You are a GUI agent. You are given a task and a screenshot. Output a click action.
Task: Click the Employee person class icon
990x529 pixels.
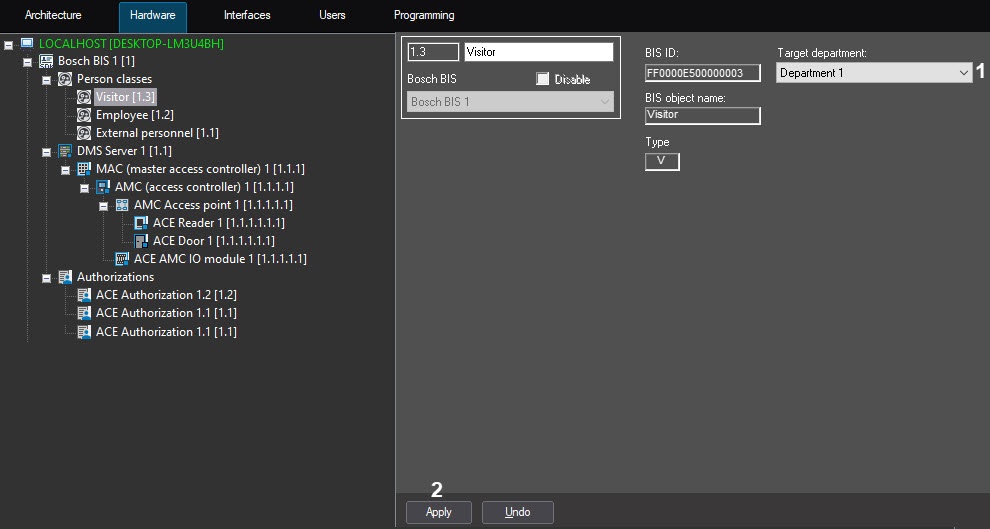[x=84, y=115]
